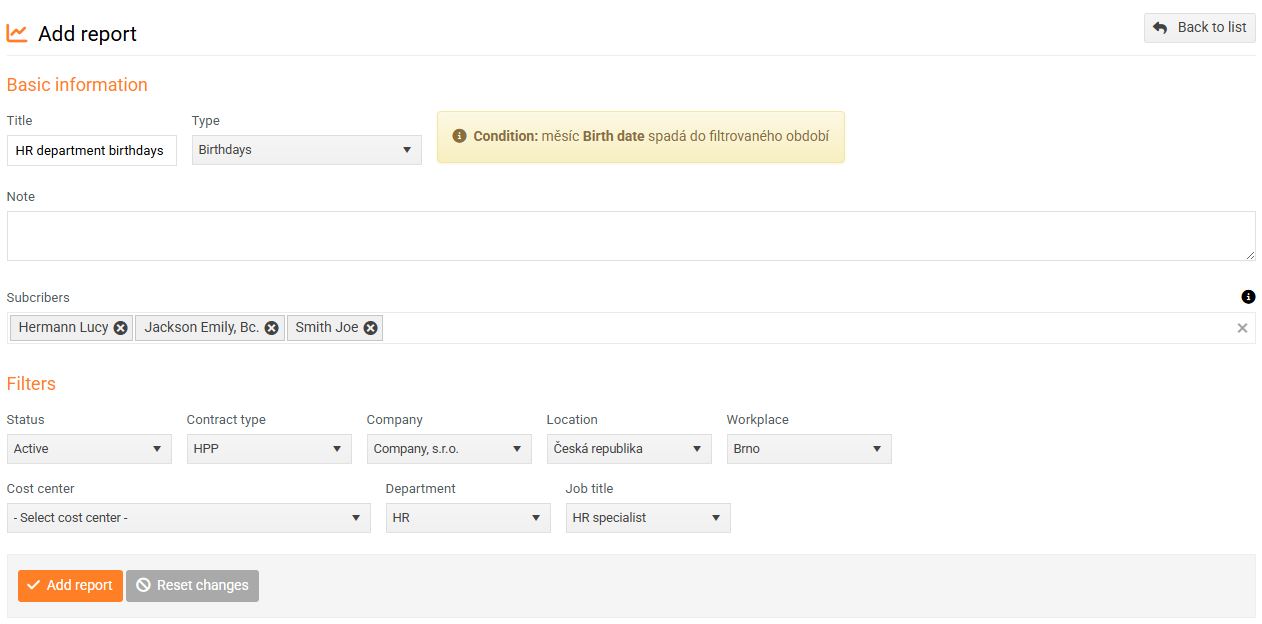Click the subscribers info icon
The height and width of the screenshot is (624, 1262).
tap(1248, 297)
